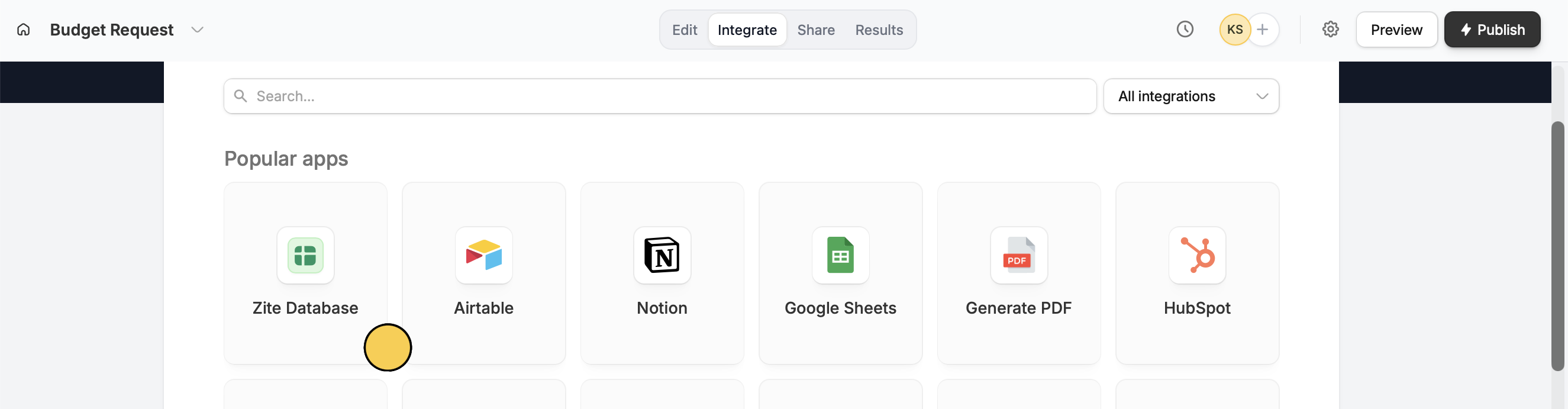Publish the form

[1492, 30]
